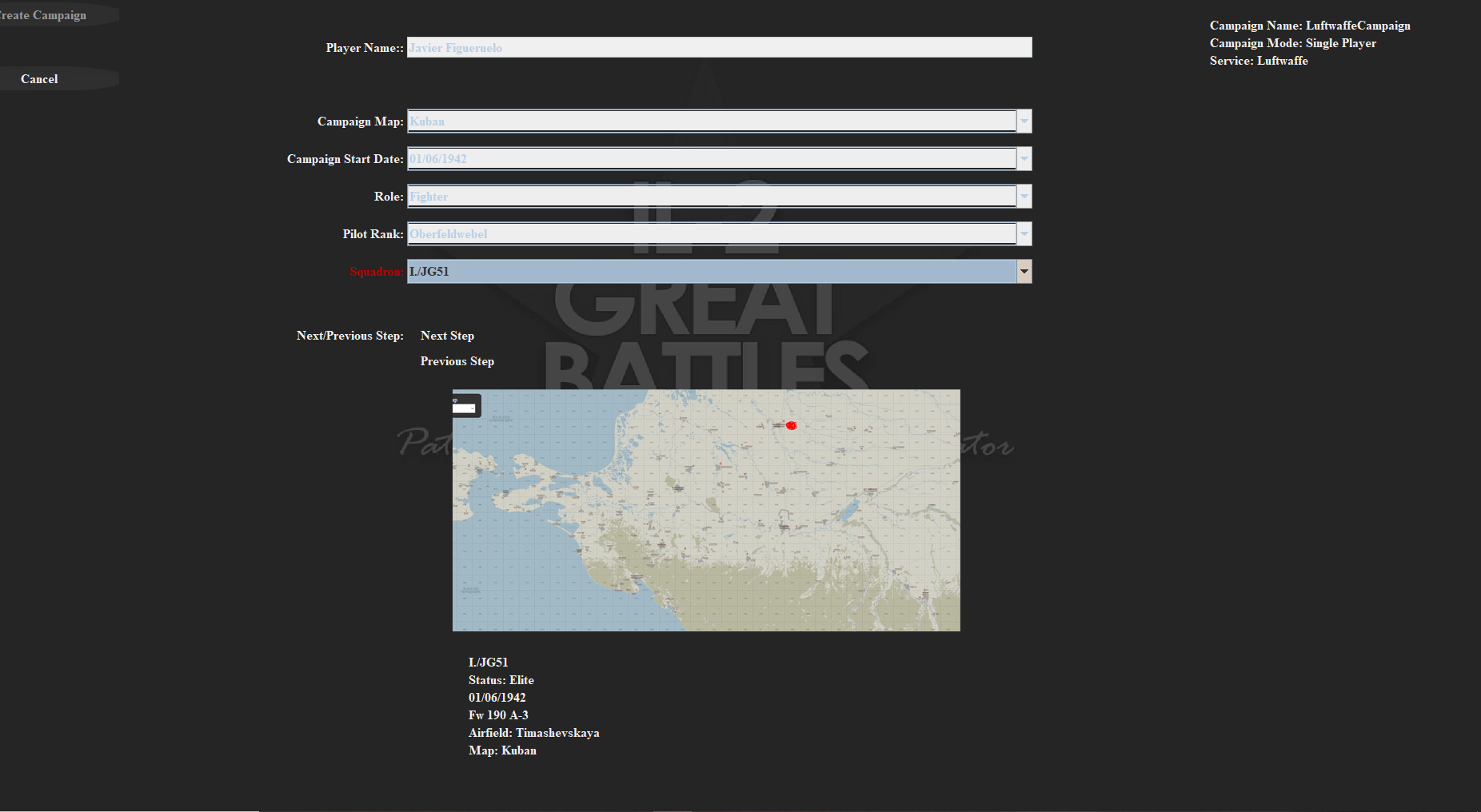Screen dimensions: 1481x812
Task: Open the small dropdown on the map overlay
Action: 465,408
